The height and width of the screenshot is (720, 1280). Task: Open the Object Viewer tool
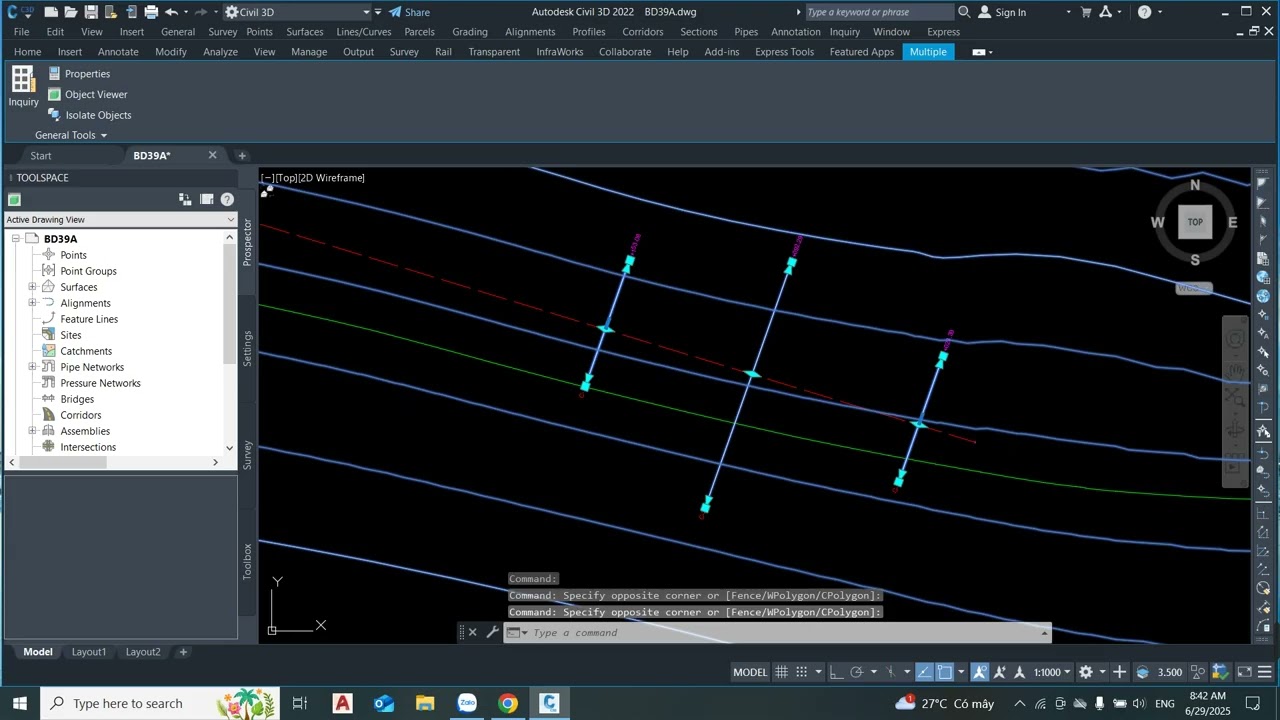pos(88,94)
